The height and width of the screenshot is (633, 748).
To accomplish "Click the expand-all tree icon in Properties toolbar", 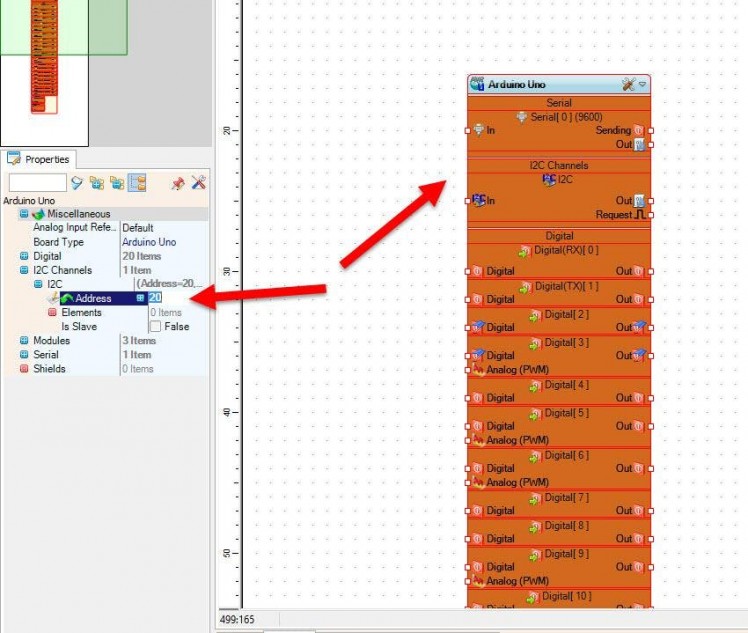I will click(97, 183).
